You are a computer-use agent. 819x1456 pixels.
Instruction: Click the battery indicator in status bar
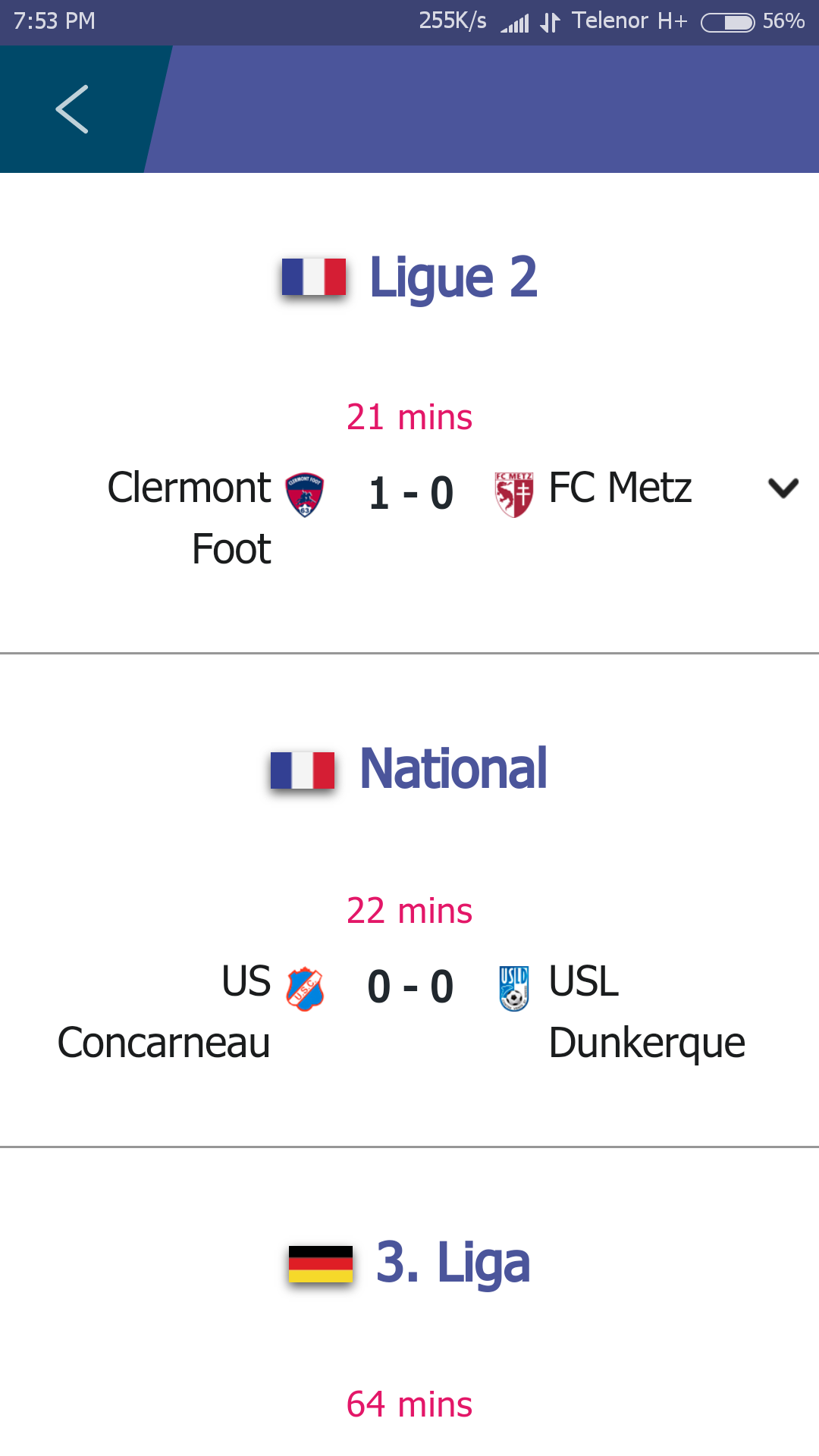[727, 22]
